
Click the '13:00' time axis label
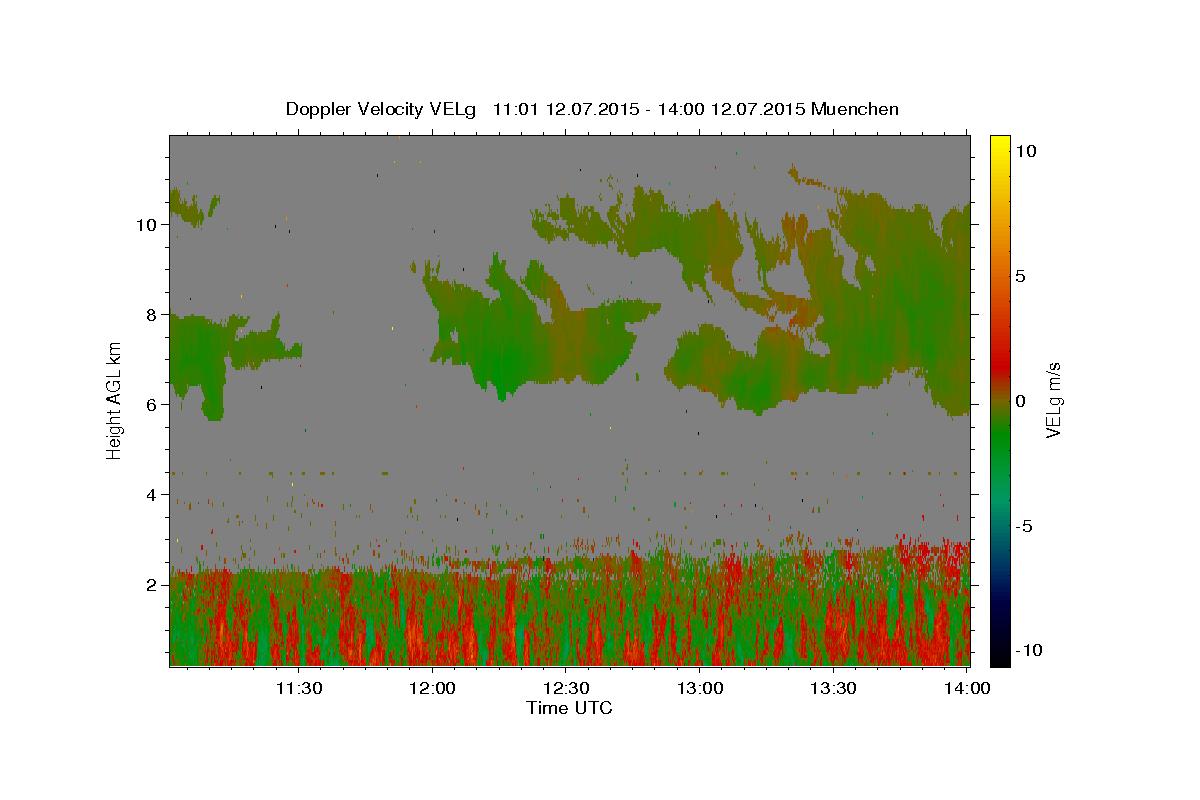699,688
